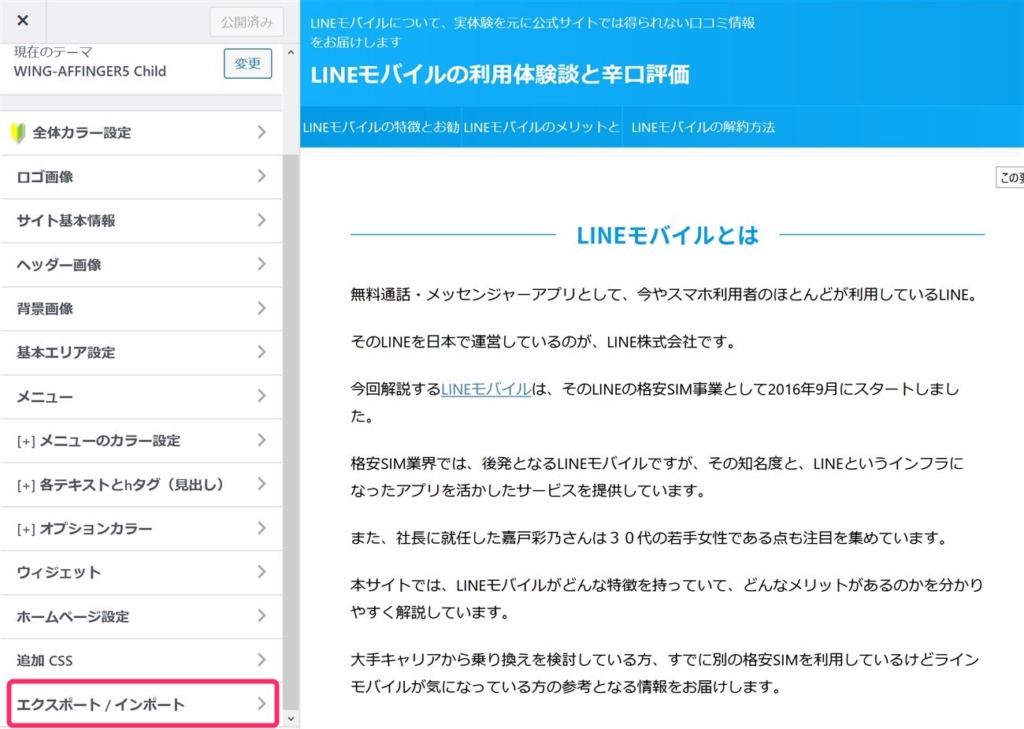Click the site tagline text in header
Viewport: 1024px width, 729px height.
(x=532, y=32)
